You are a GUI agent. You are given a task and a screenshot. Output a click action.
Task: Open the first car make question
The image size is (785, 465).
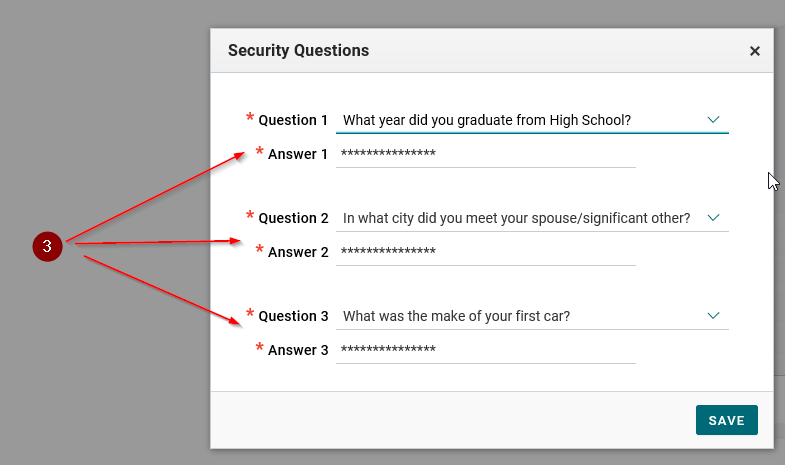(x=456, y=317)
